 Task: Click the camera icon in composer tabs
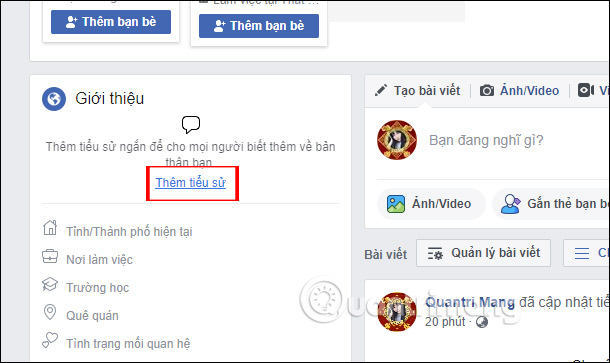pyautogui.click(x=487, y=91)
